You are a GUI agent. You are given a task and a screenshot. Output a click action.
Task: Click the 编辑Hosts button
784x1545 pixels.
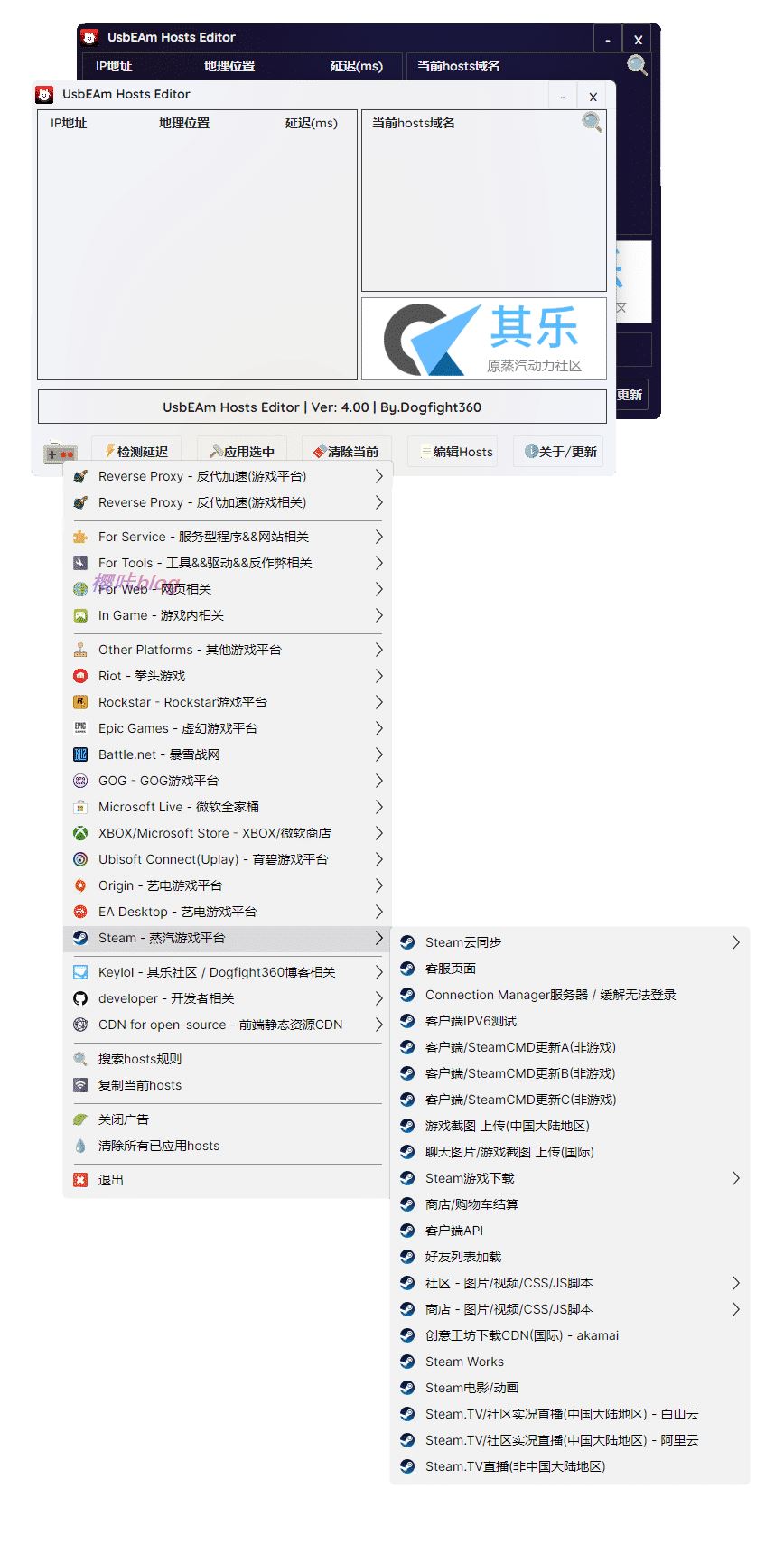(x=453, y=452)
